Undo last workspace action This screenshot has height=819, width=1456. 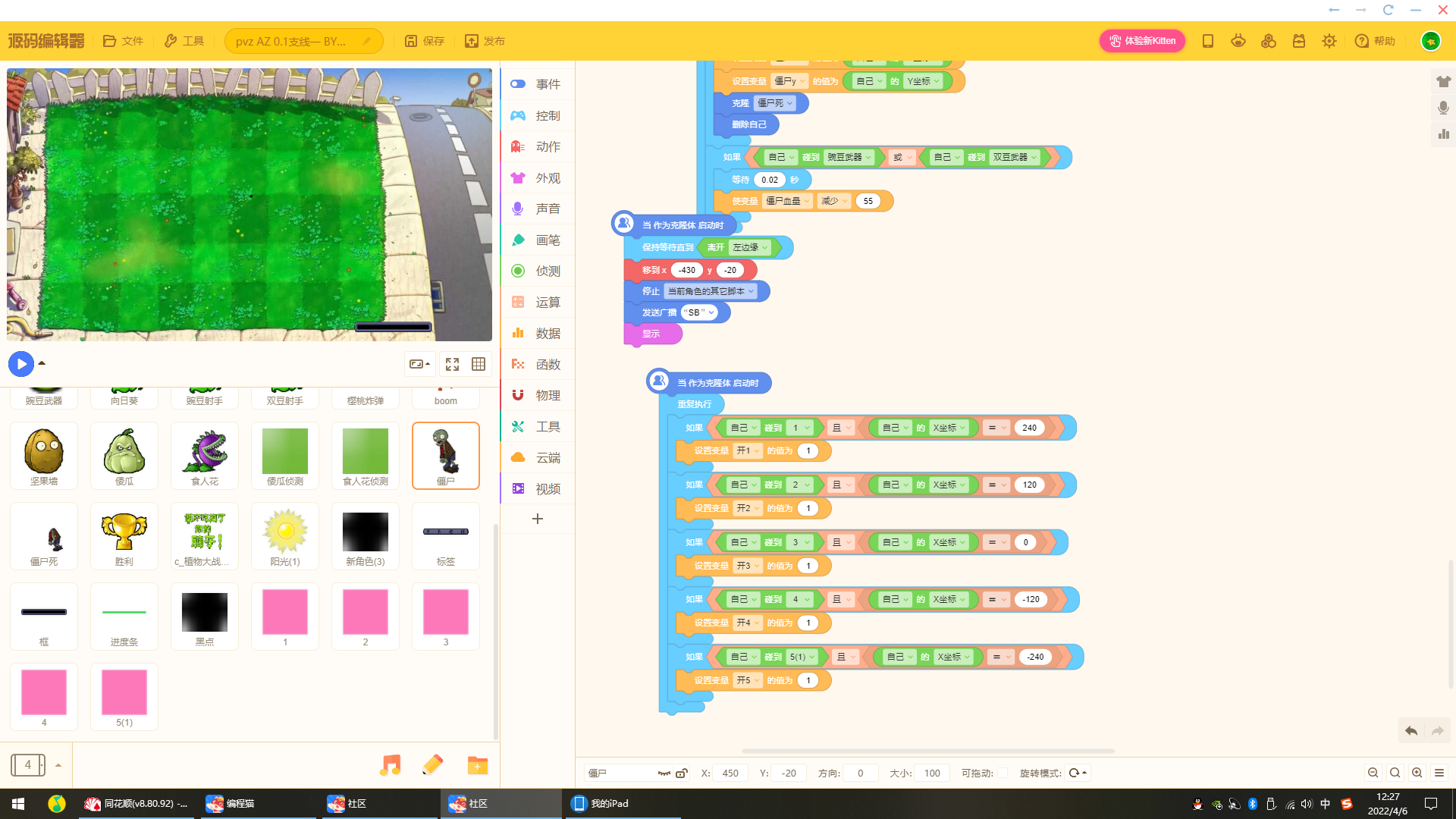[1411, 731]
